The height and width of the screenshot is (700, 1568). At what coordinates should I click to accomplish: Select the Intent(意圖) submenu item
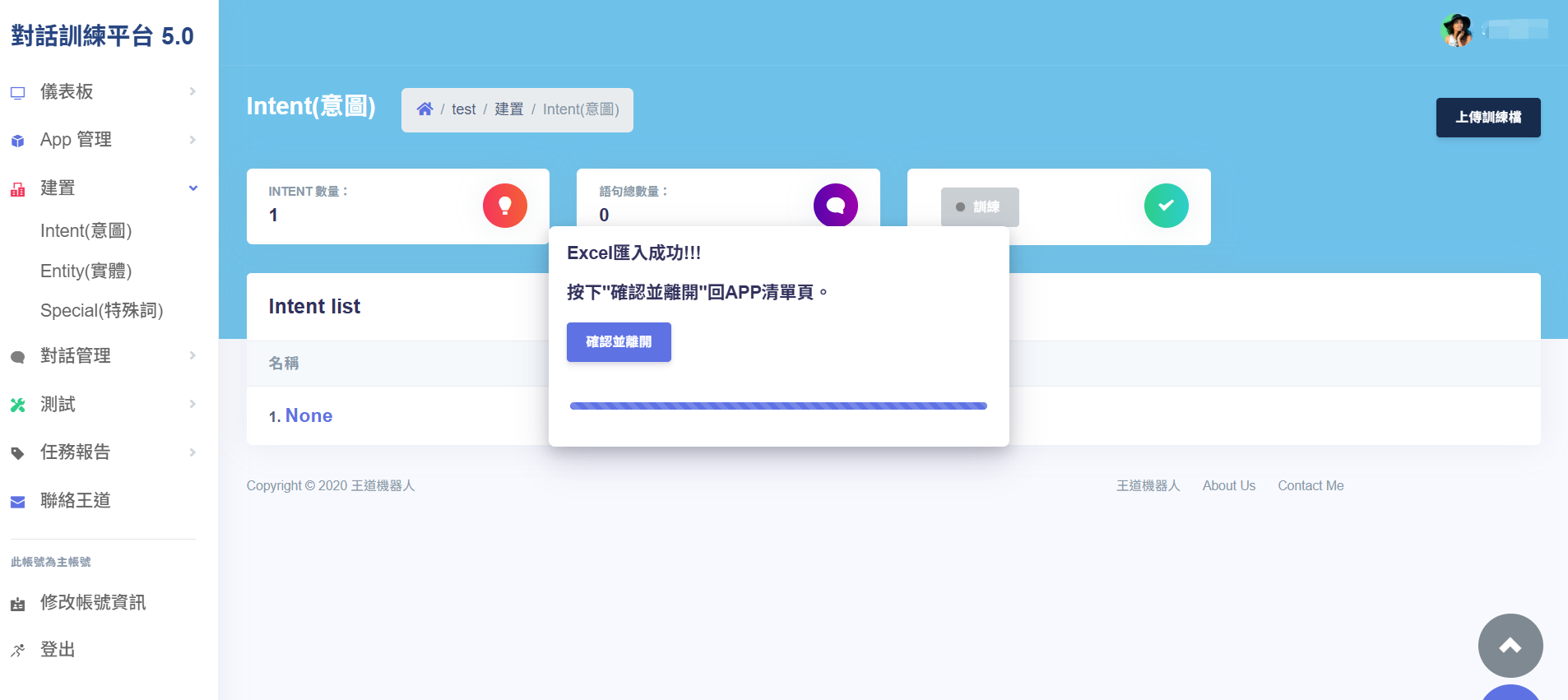coord(86,231)
